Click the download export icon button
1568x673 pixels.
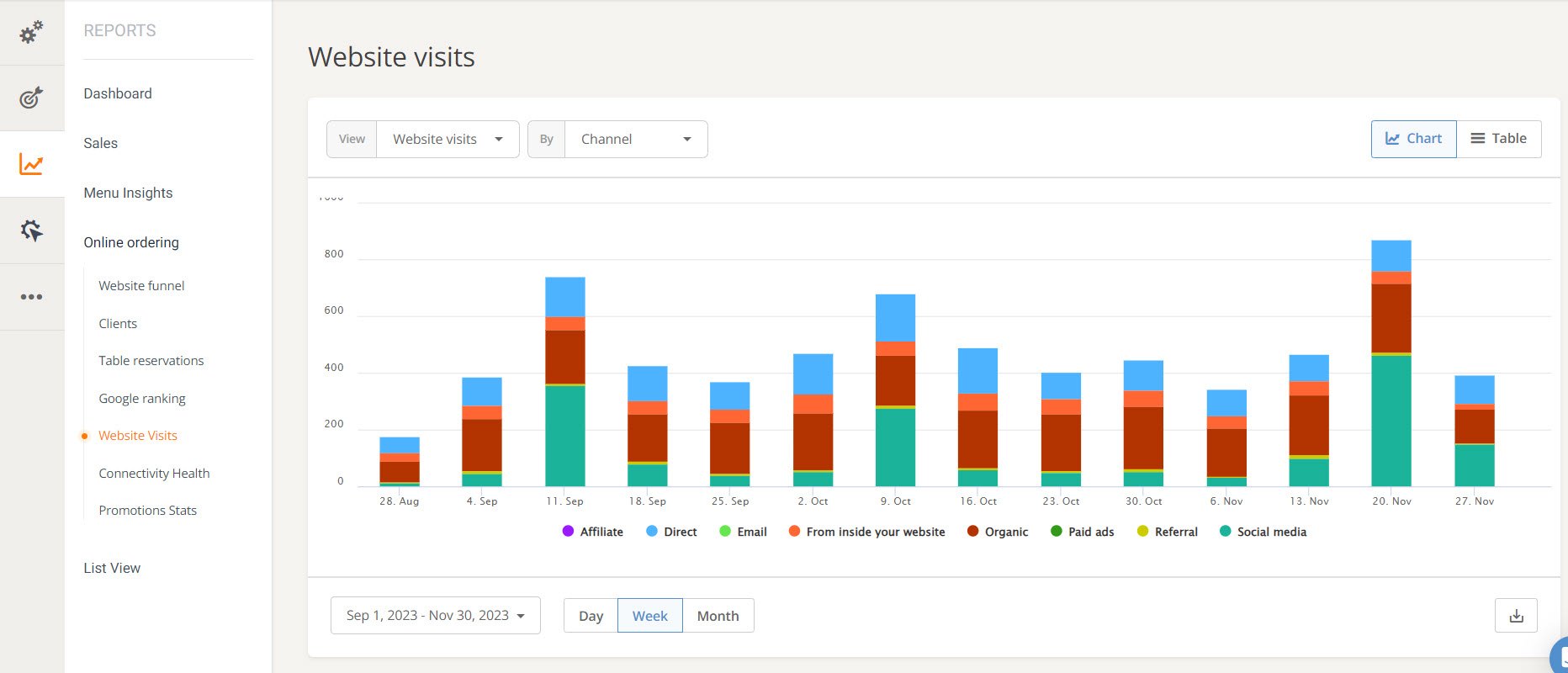(1516, 616)
